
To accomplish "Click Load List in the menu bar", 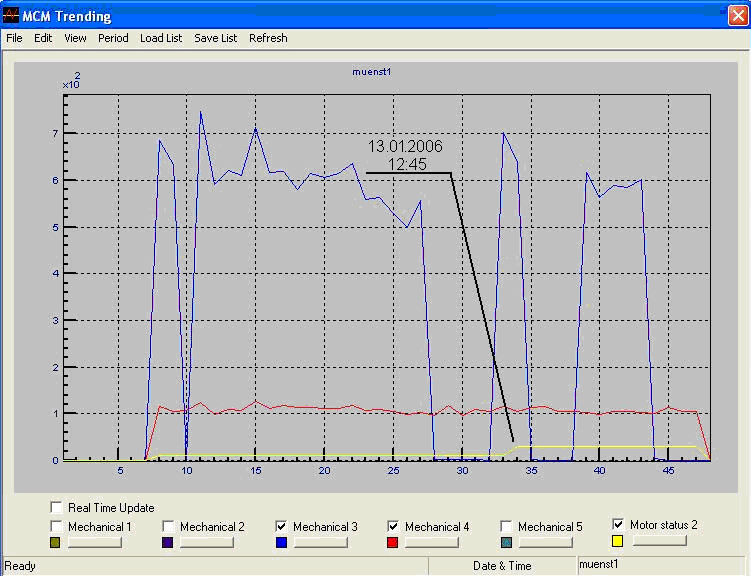I will click(161, 38).
